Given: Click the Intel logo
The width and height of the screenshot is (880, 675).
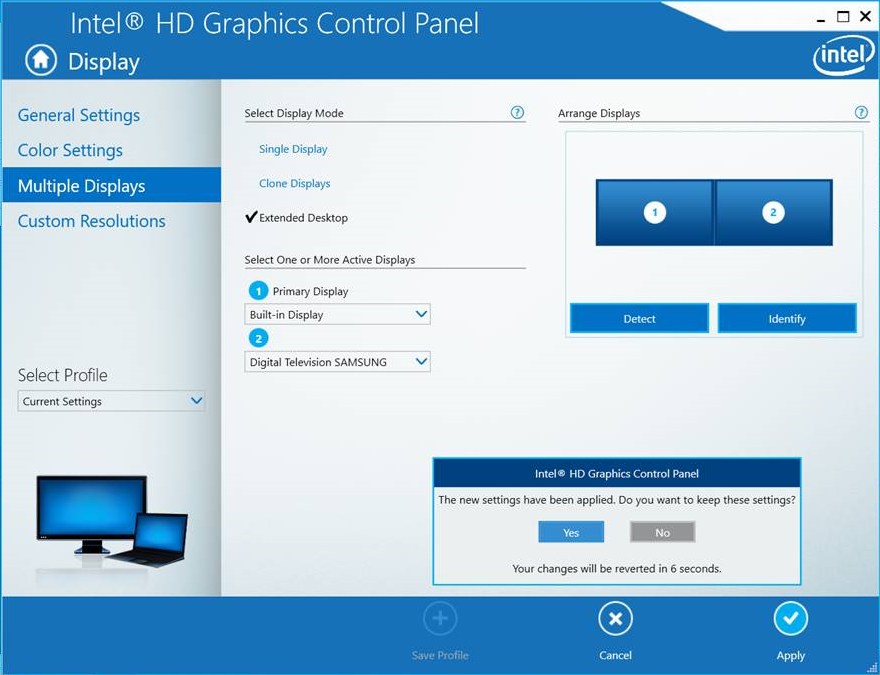Looking at the screenshot, I should [844, 57].
